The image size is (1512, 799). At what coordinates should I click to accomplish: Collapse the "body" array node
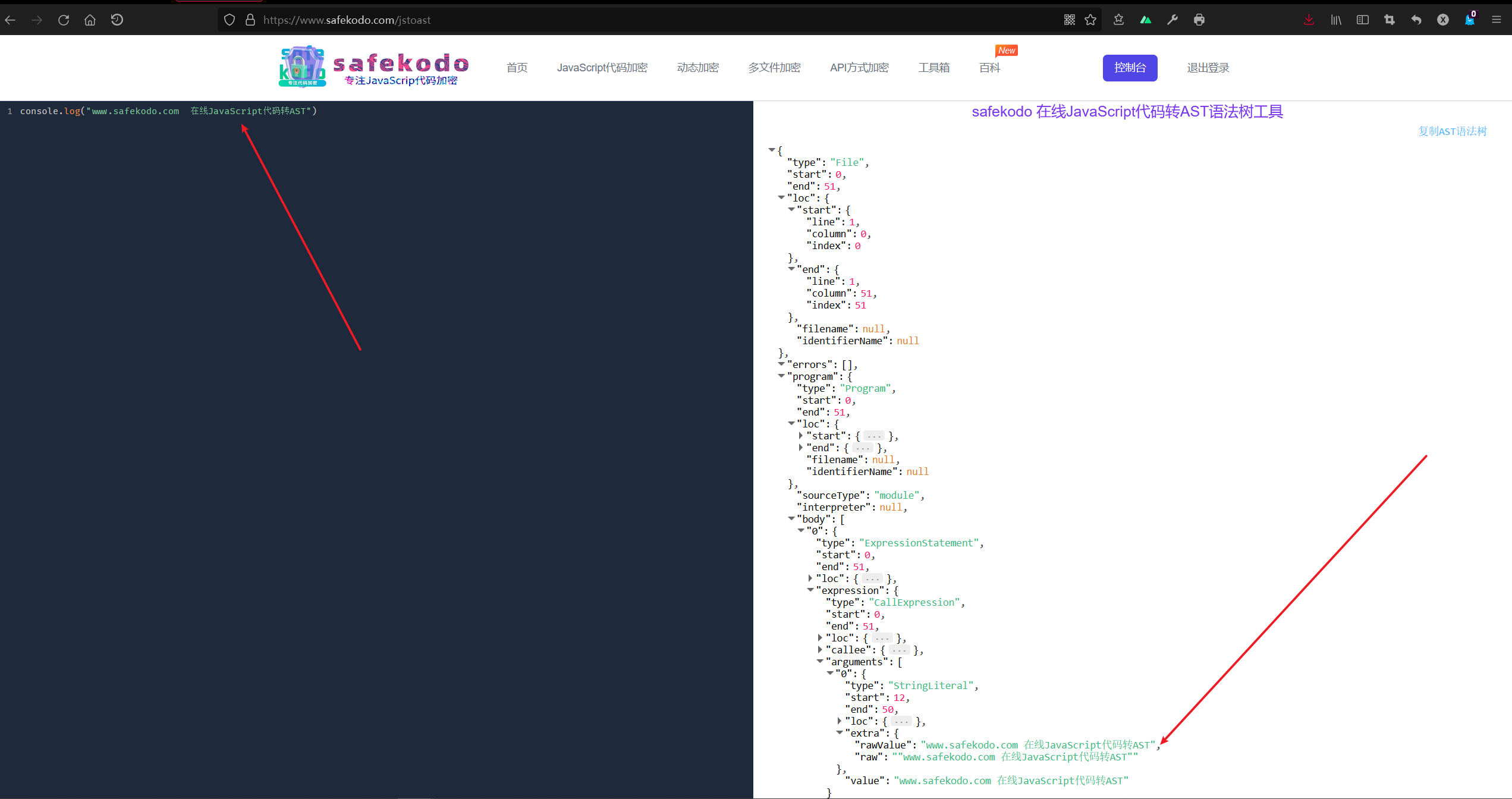791,518
